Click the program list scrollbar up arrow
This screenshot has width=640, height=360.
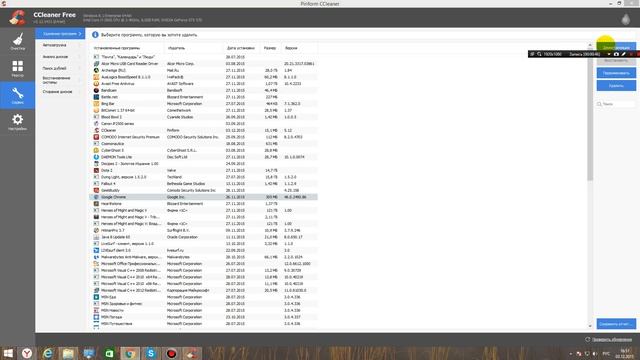pos(590,45)
